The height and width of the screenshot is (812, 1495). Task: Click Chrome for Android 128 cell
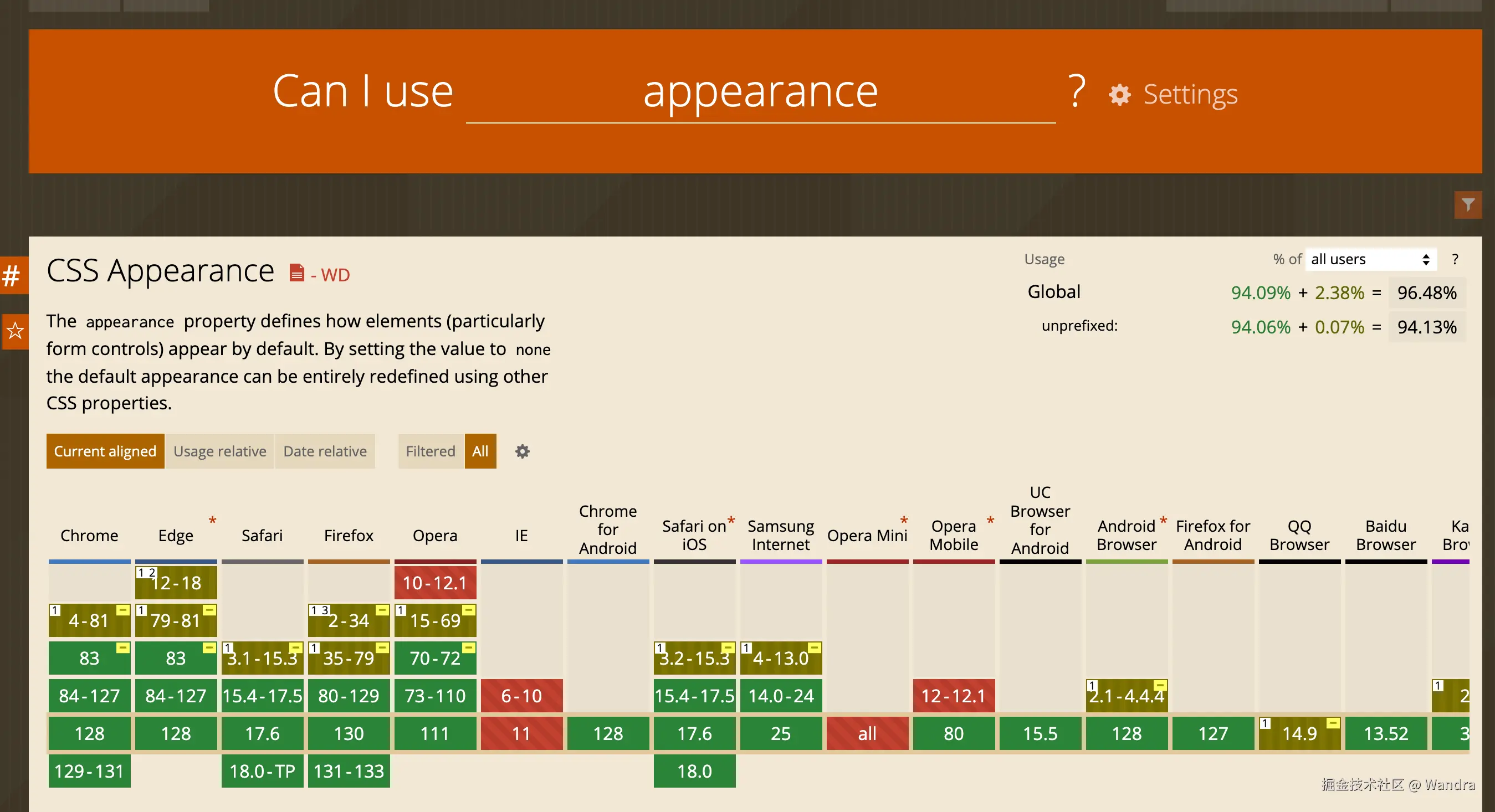click(x=608, y=733)
